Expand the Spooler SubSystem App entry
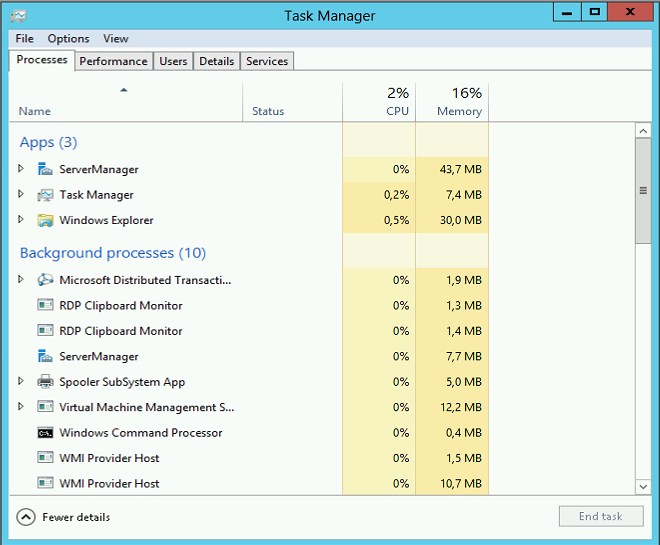660x545 pixels. (x=21, y=381)
